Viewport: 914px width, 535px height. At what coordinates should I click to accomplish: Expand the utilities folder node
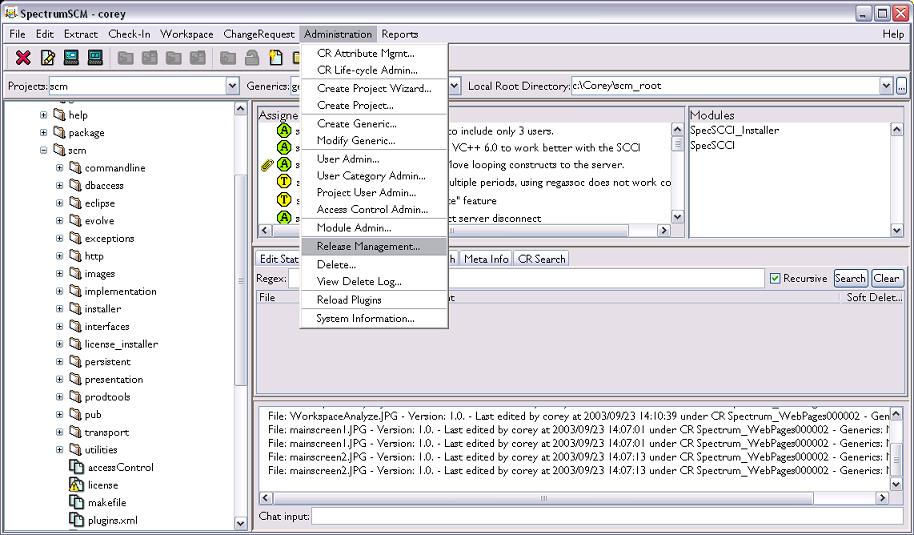[59, 449]
